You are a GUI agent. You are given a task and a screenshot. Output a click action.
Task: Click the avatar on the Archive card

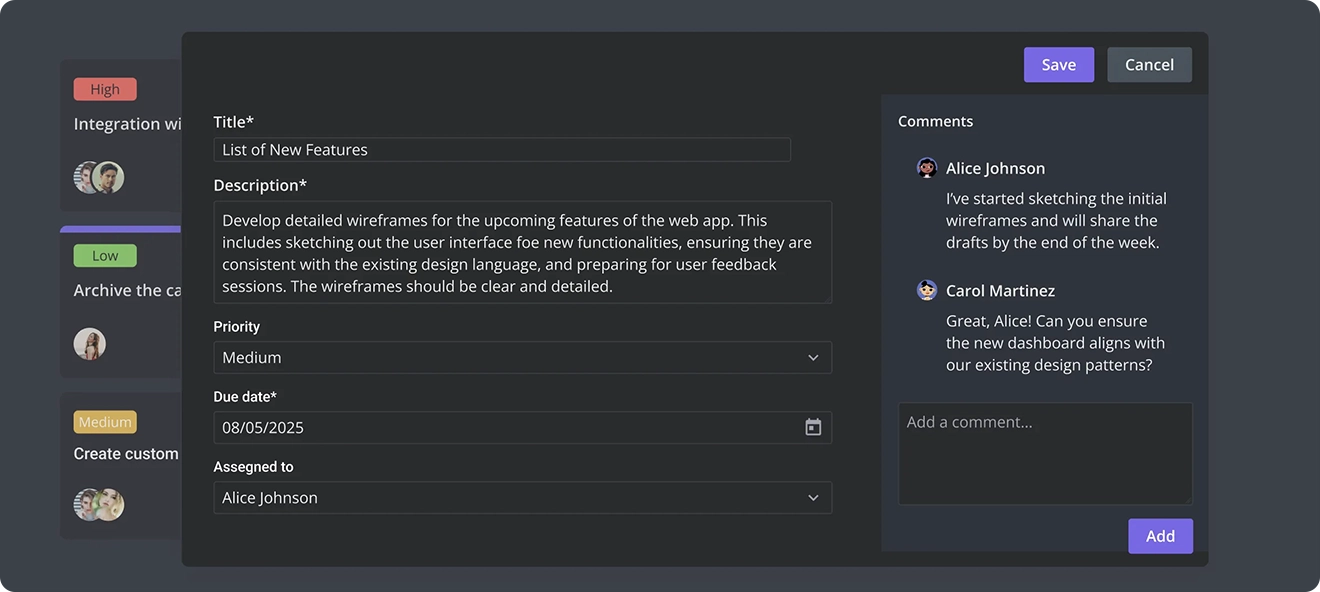coord(90,343)
